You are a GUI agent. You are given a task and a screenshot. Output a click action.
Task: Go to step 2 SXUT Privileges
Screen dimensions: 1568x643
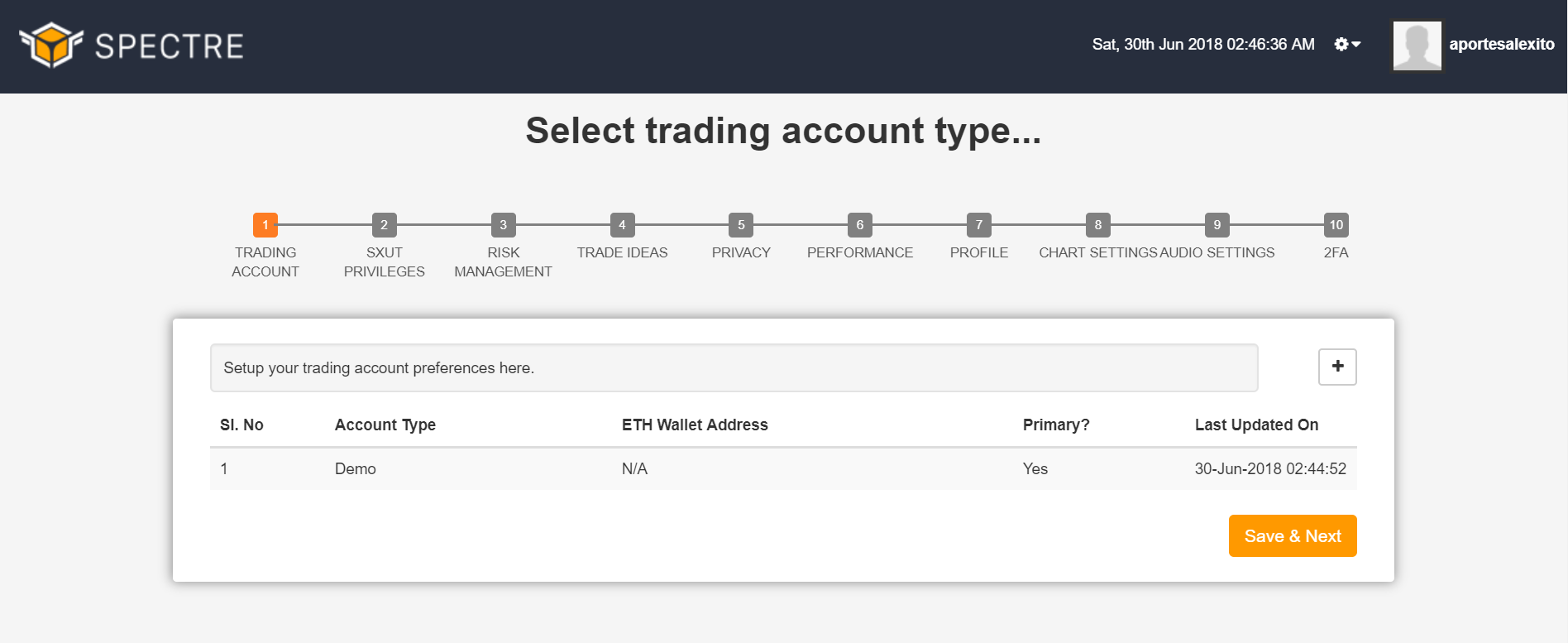[384, 224]
